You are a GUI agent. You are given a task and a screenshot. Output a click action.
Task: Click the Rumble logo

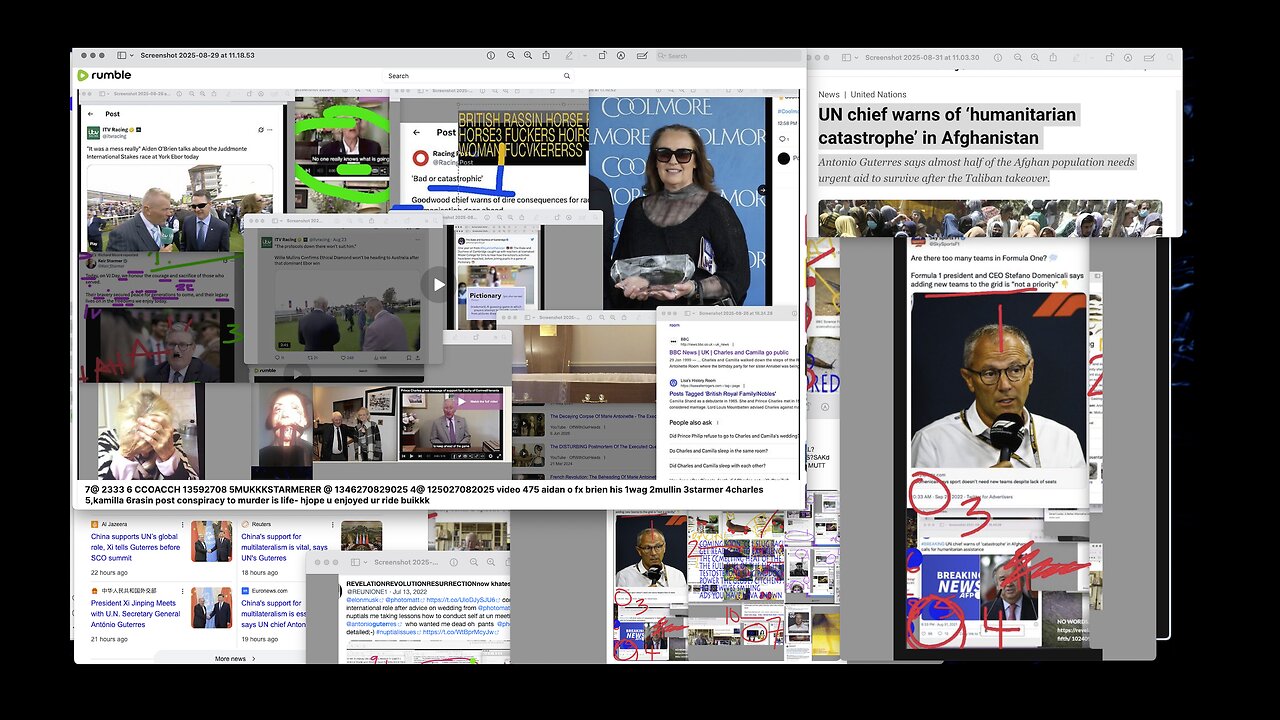[x=105, y=75]
